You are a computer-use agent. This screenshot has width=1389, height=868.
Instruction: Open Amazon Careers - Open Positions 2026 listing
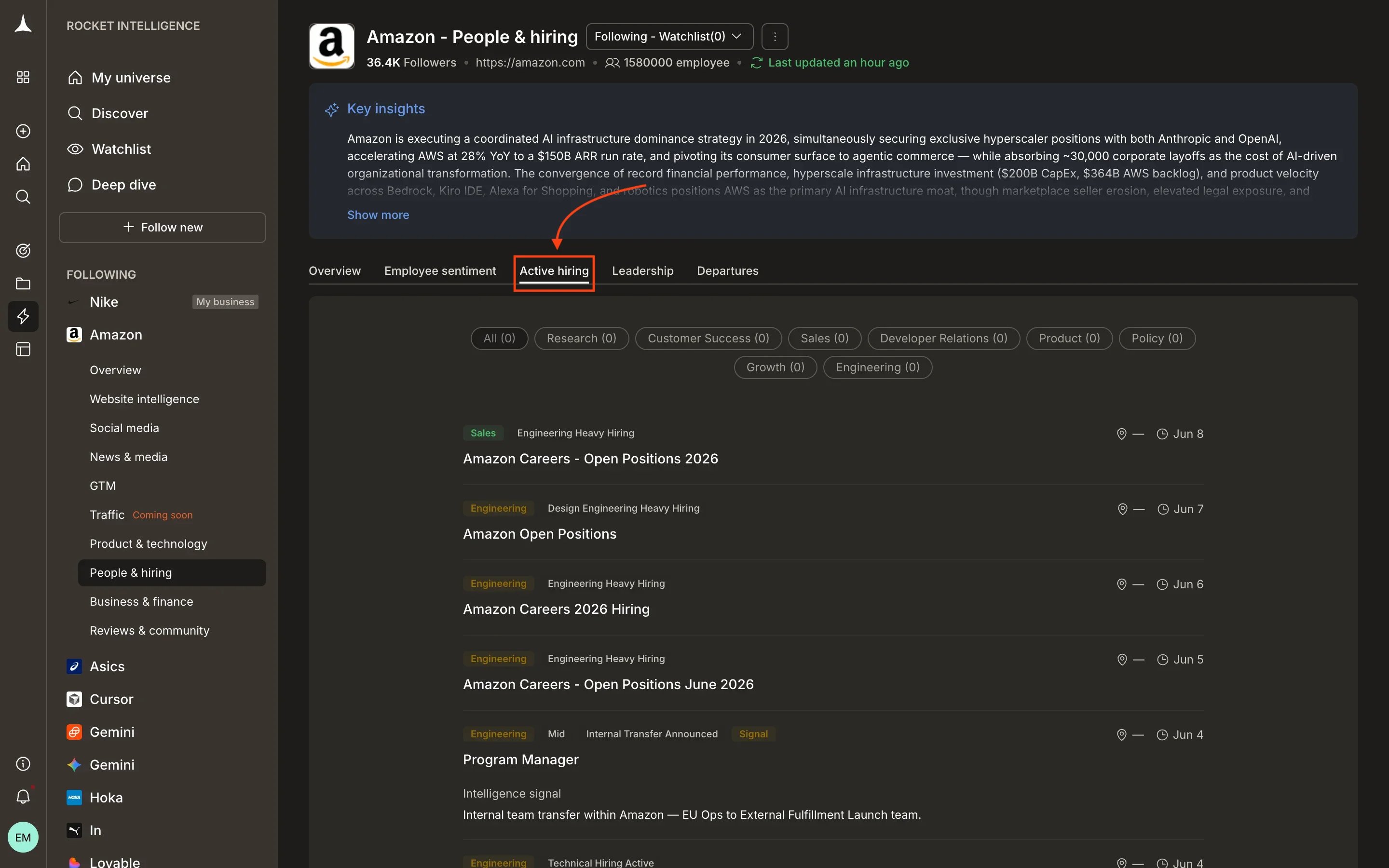(591, 459)
